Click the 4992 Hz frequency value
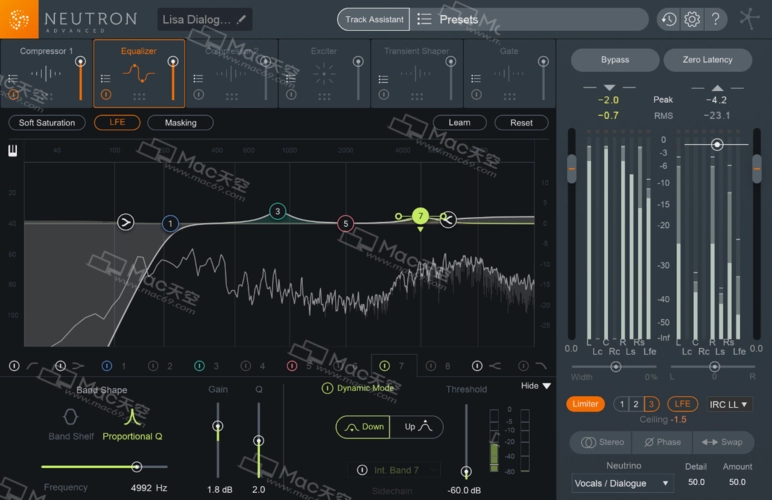This screenshot has width=772, height=500. (x=149, y=488)
